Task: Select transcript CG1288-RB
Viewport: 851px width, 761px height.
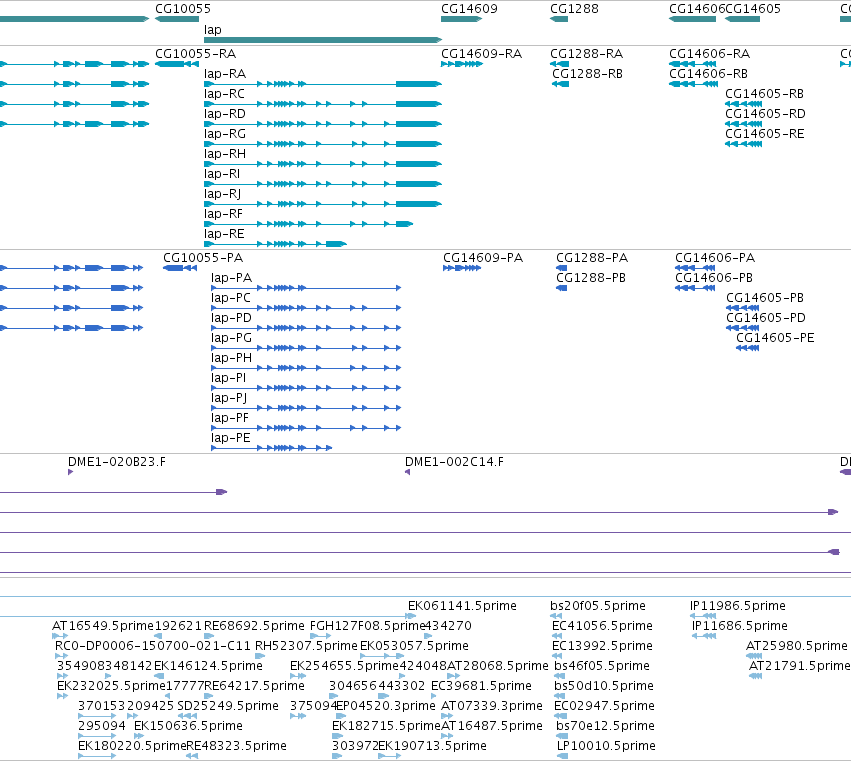Action: click(x=587, y=74)
